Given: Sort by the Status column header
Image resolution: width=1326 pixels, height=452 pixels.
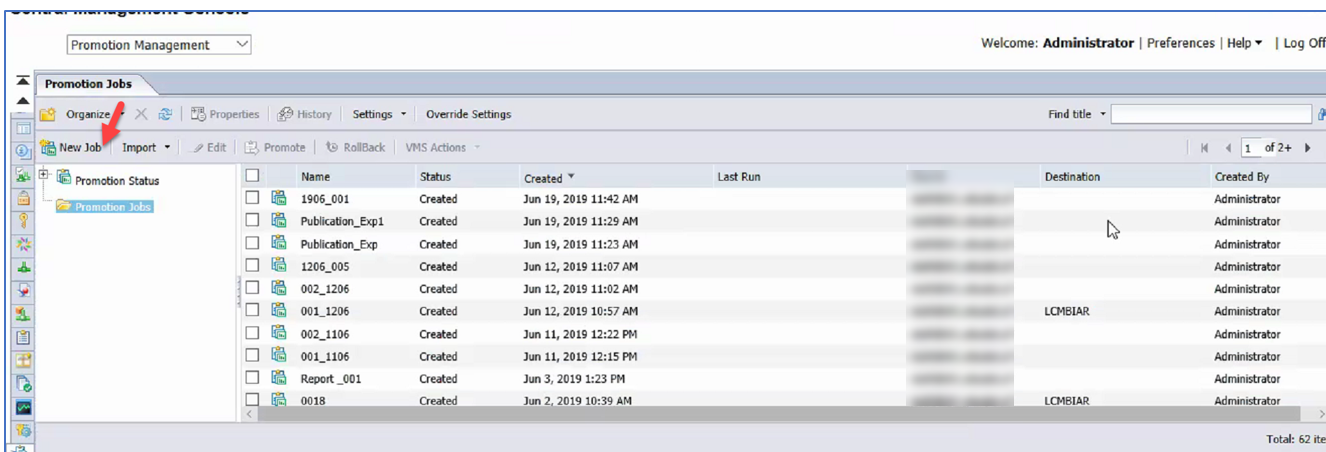Looking at the screenshot, I should click(435, 177).
